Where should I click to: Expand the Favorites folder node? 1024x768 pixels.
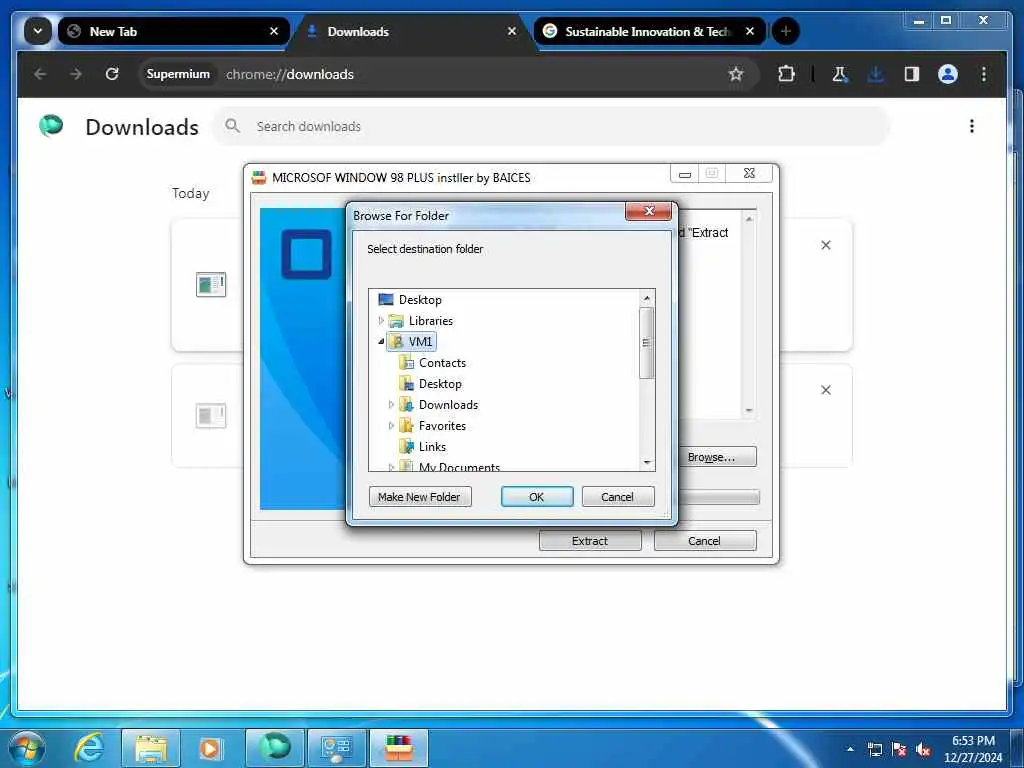pos(391,426)
